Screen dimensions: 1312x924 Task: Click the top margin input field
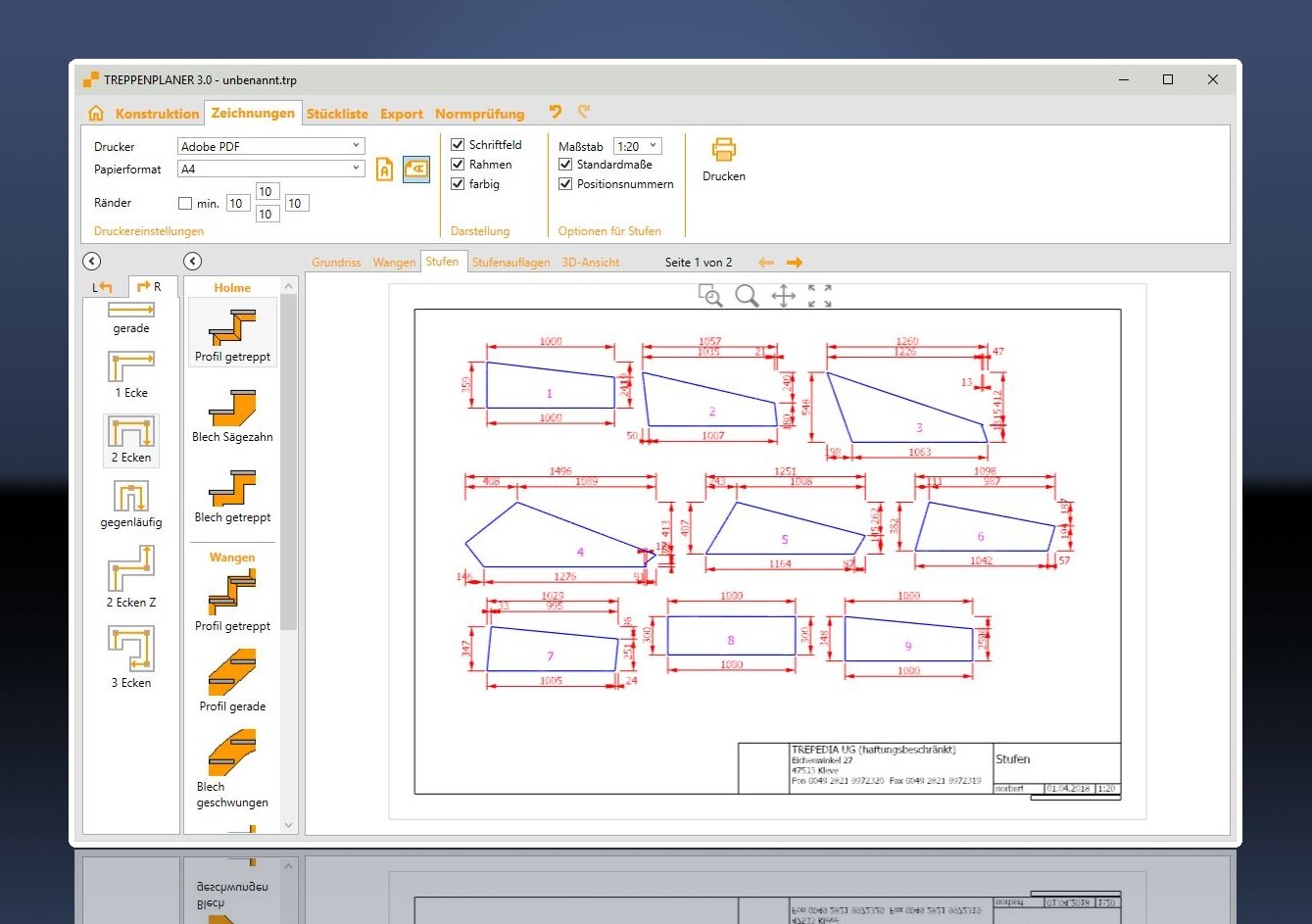[267, 192]
